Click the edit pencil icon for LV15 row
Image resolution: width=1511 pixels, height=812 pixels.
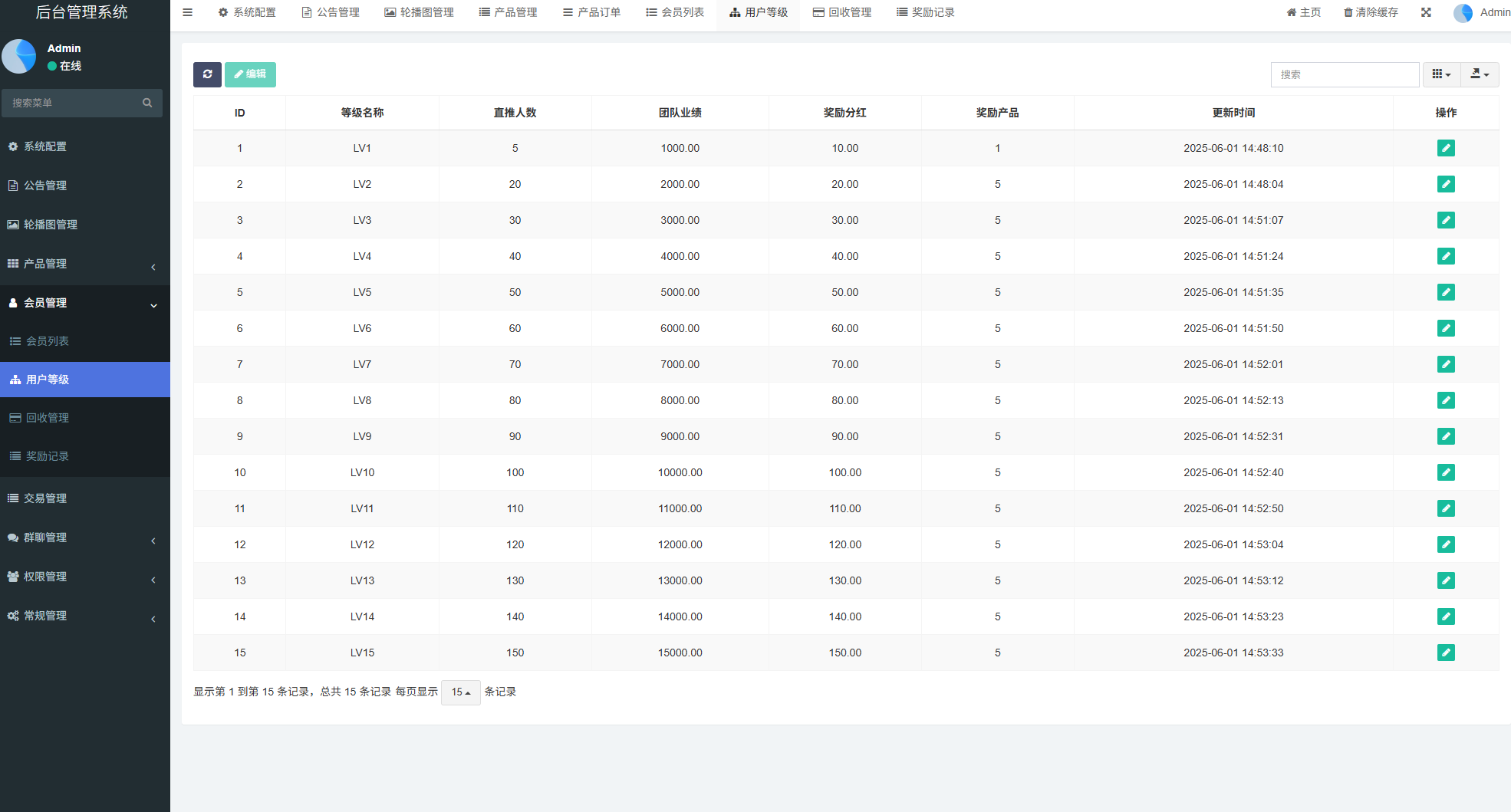click(x=1446, y=653)
